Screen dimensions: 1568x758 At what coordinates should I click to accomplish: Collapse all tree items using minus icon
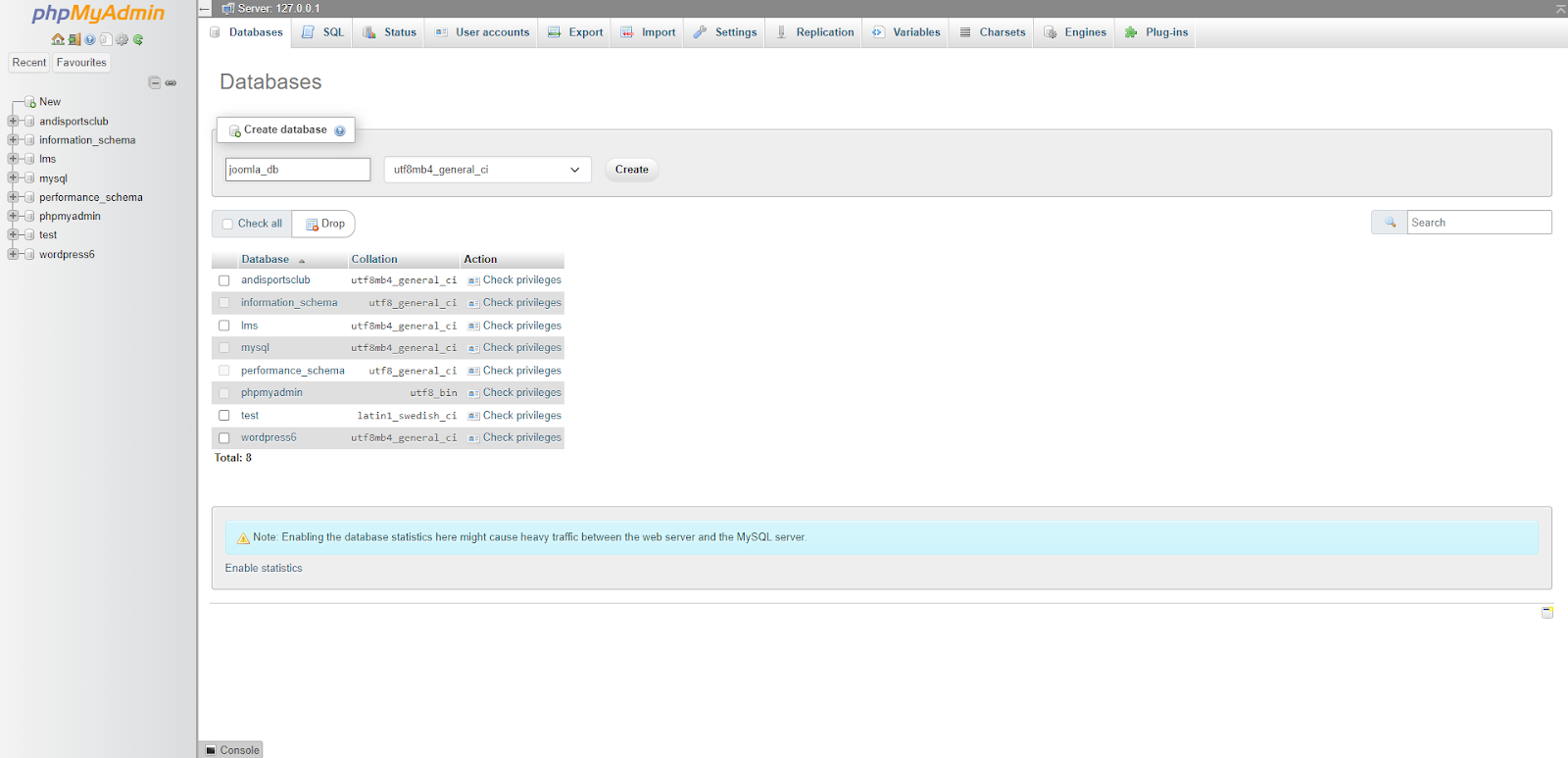(x=154, y=82)
